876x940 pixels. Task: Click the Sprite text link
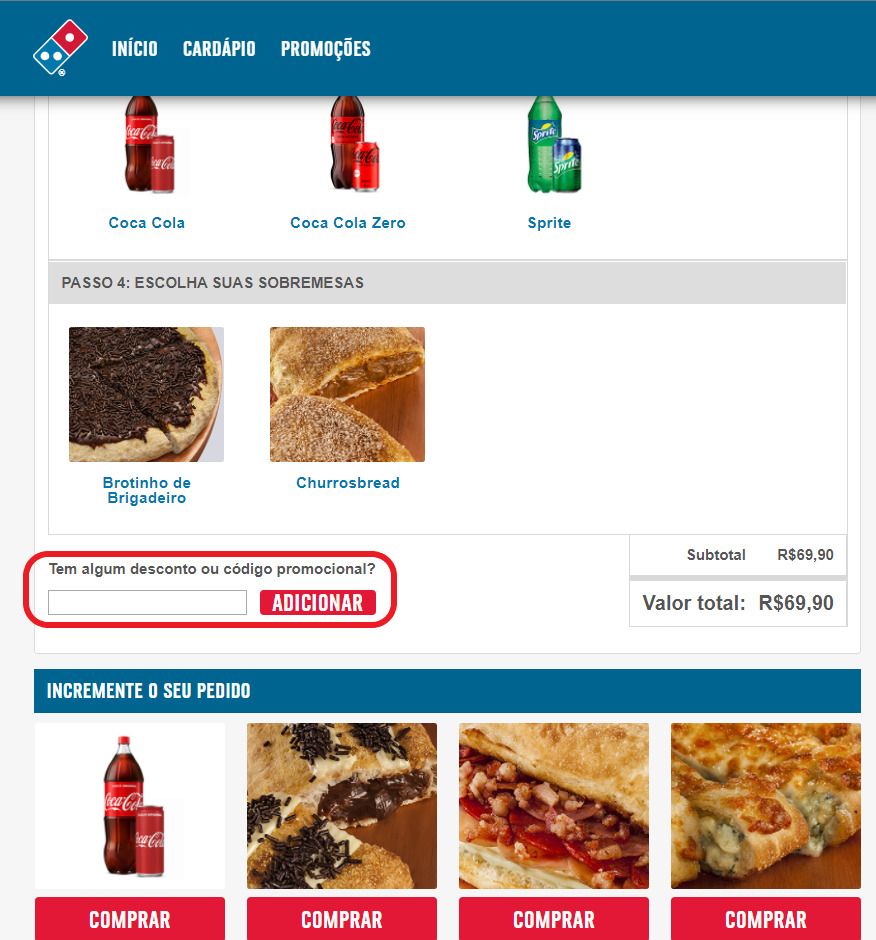(549, 223)
